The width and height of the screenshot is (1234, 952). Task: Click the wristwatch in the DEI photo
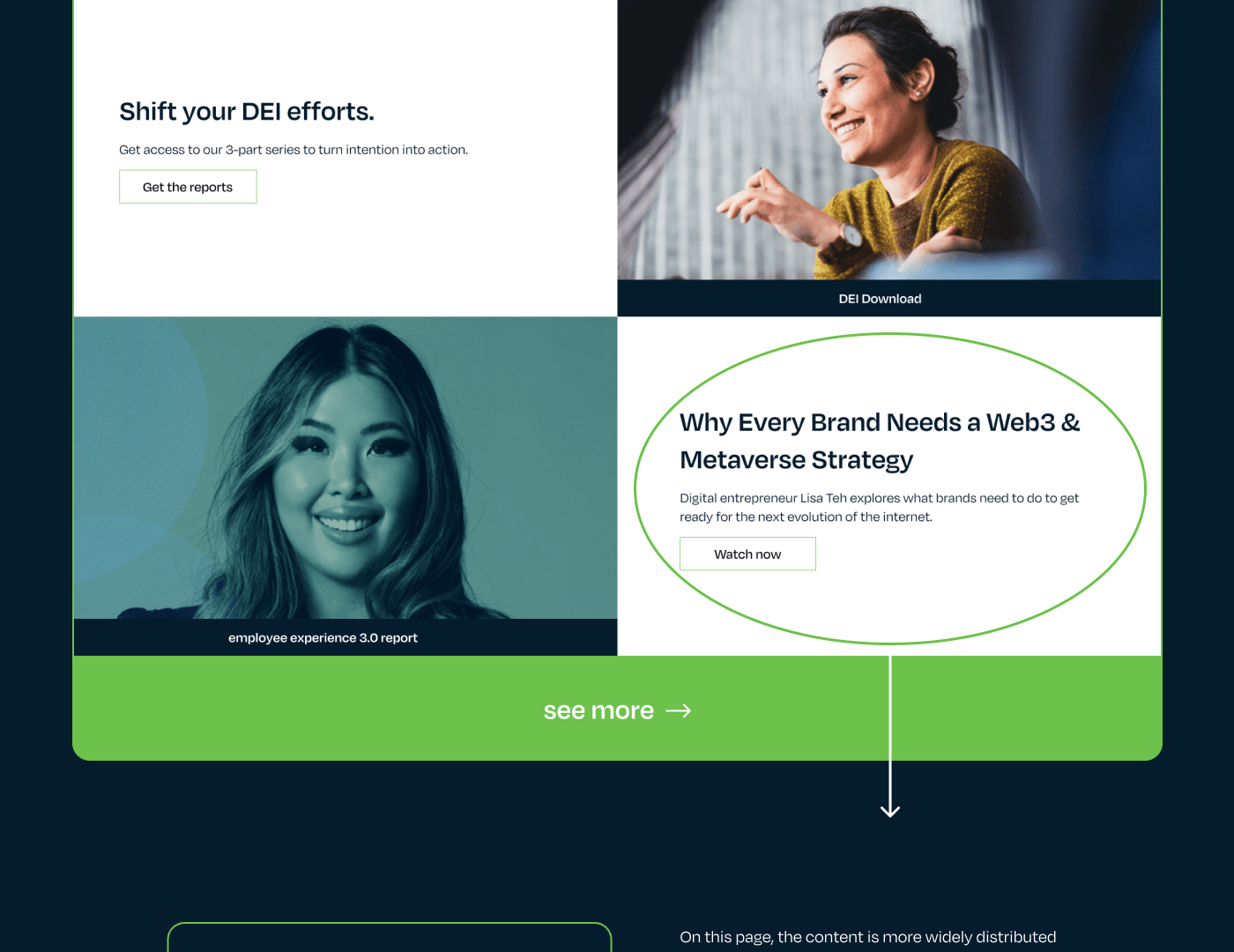pos(850,234)
